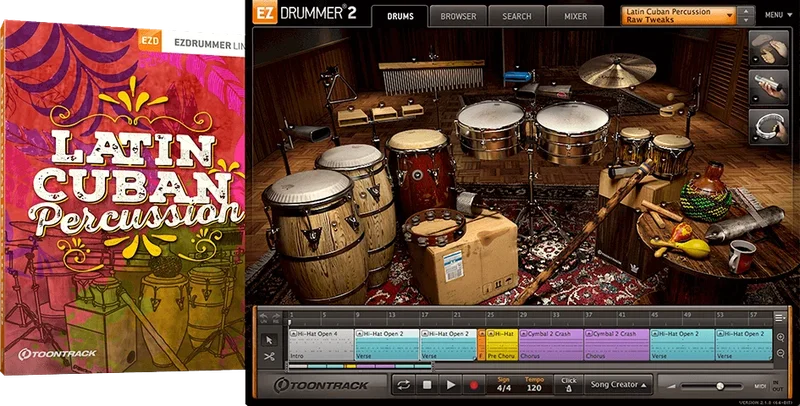
Task: Toggle loop playback
Action: click(403, 385)
